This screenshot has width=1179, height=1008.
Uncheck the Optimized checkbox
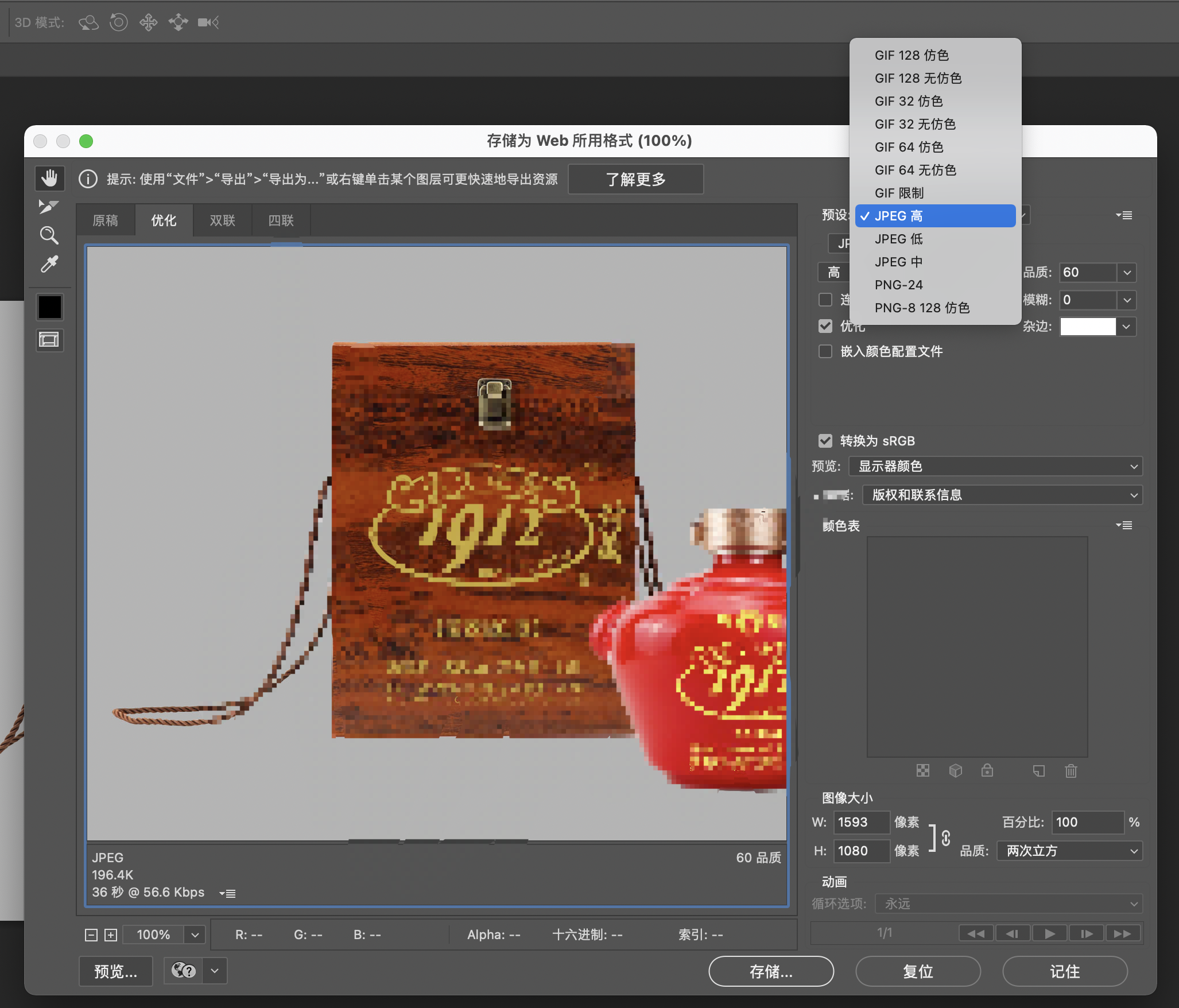(825, 326)
